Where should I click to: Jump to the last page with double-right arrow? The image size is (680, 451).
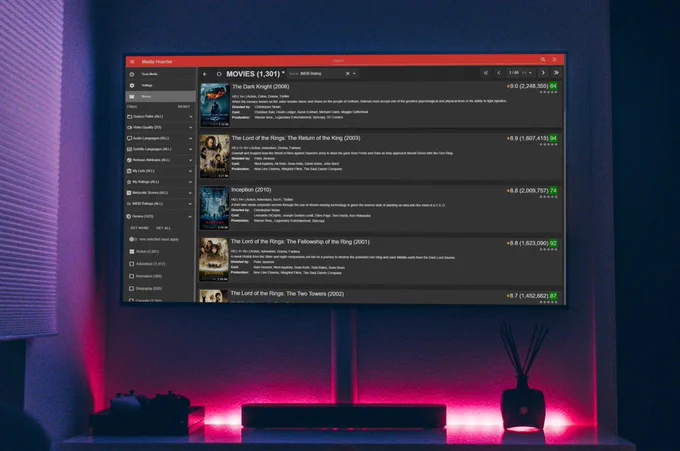click(x=556, y=73)
